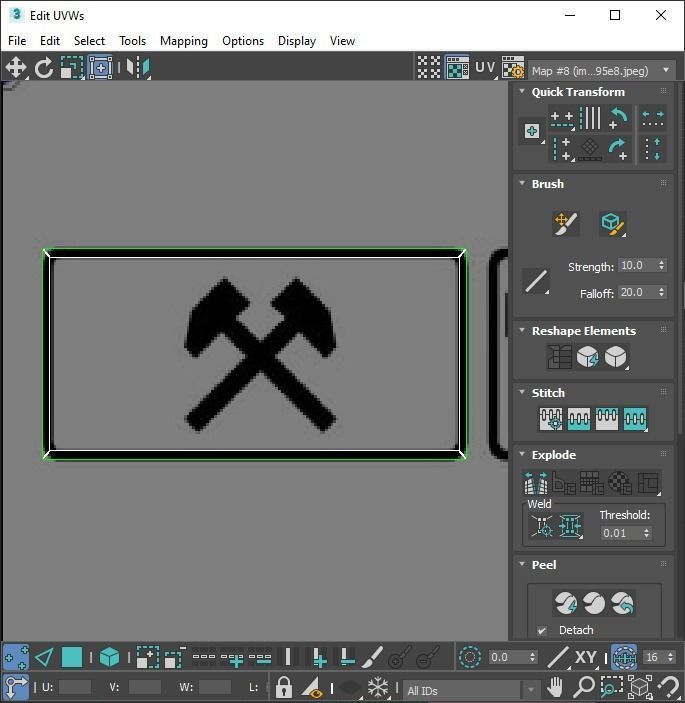
Task: Select Edge sub-object mode
Action: coord(44,658)
